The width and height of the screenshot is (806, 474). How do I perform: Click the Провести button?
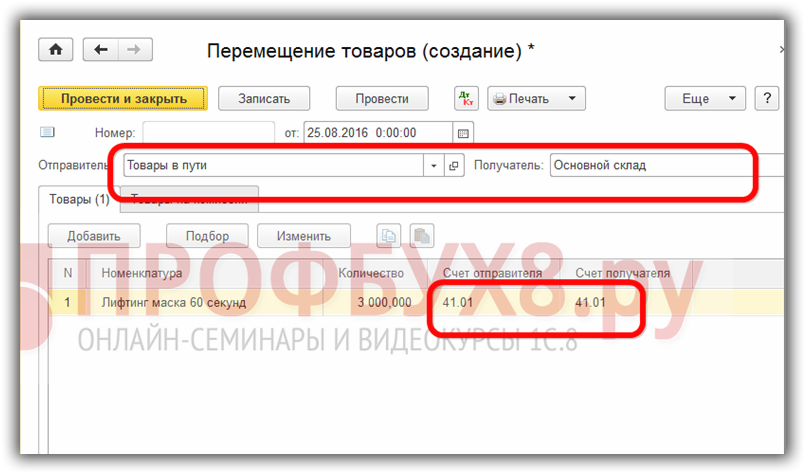click(x=382, y=98)
